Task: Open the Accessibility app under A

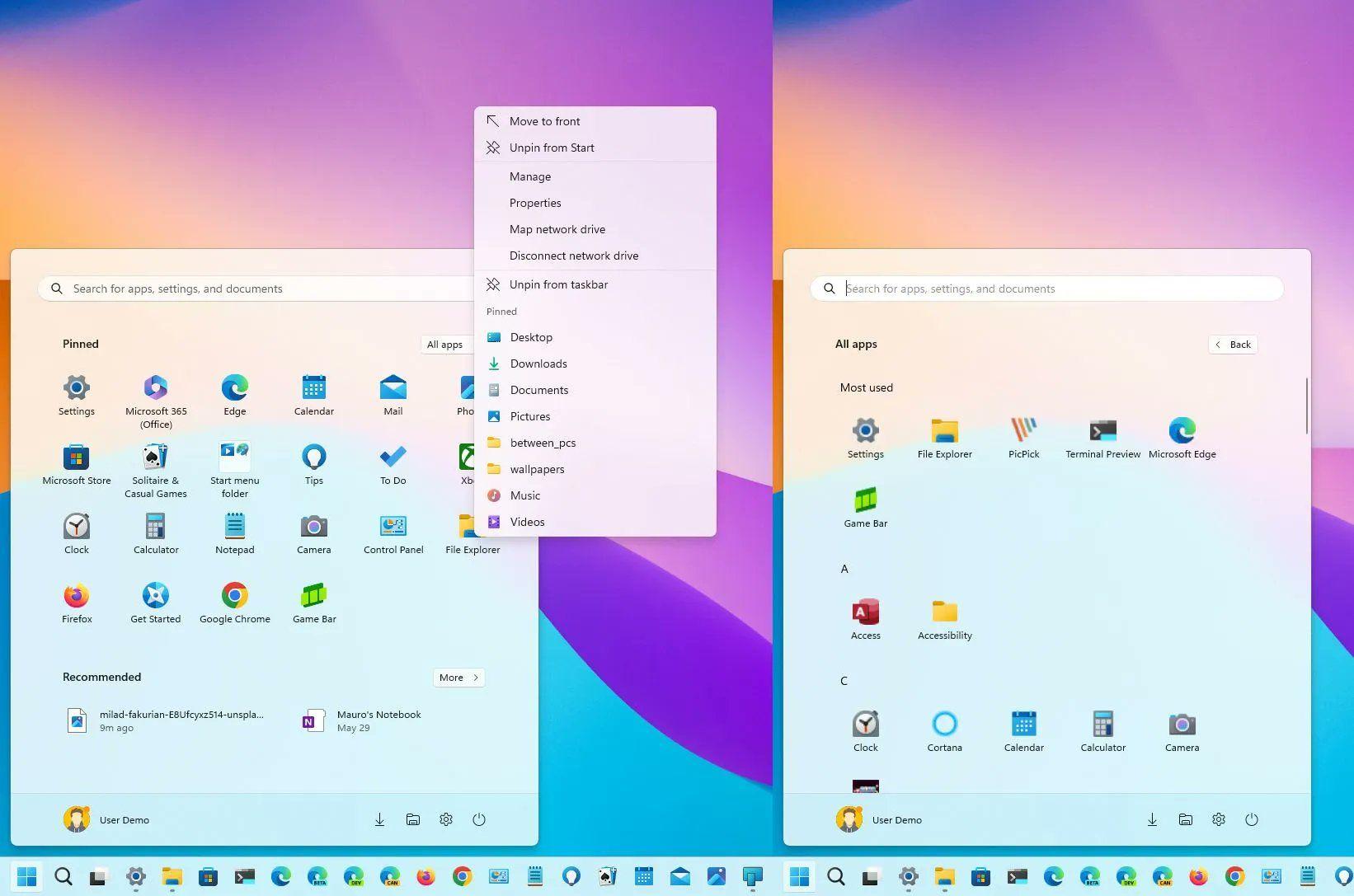Action: tap(944, 617)
